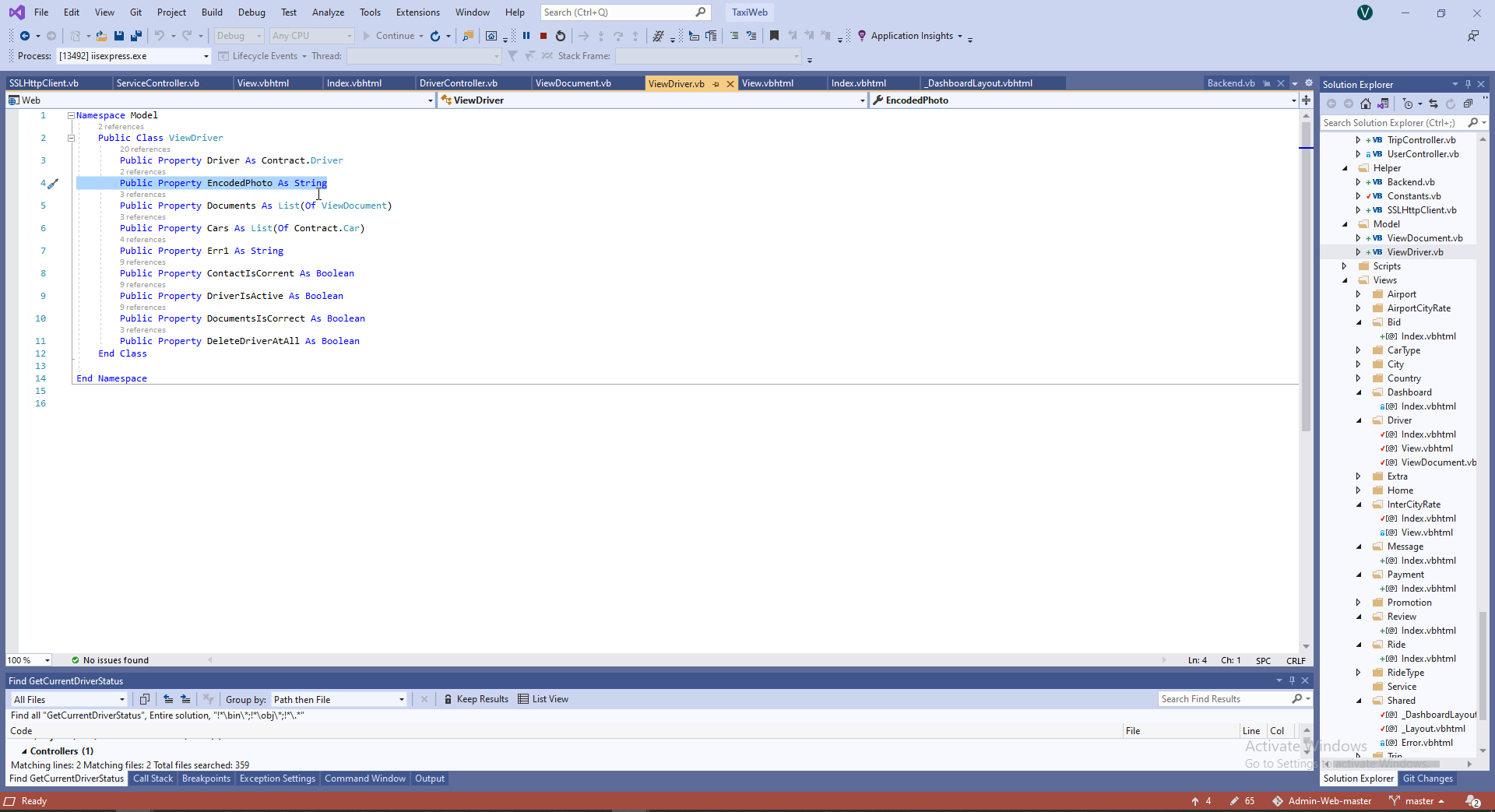Pause debugging with the Break All button
Screen dimensions: 1495x812
pyautogui.click(x=526, y=36)
